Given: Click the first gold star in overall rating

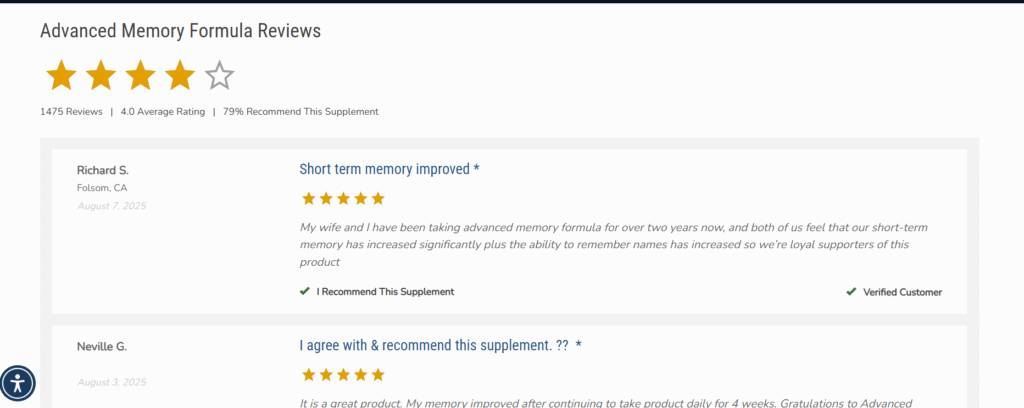Looking at the screenshot, I should pyautogui.click(x=61, y=76).
